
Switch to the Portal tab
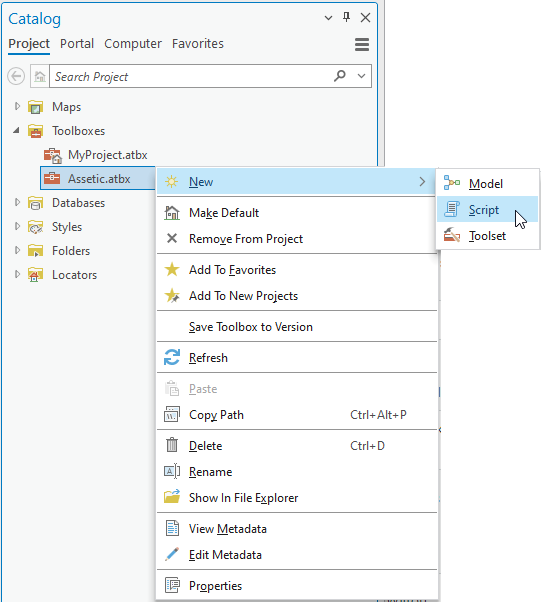pos(77,44)
